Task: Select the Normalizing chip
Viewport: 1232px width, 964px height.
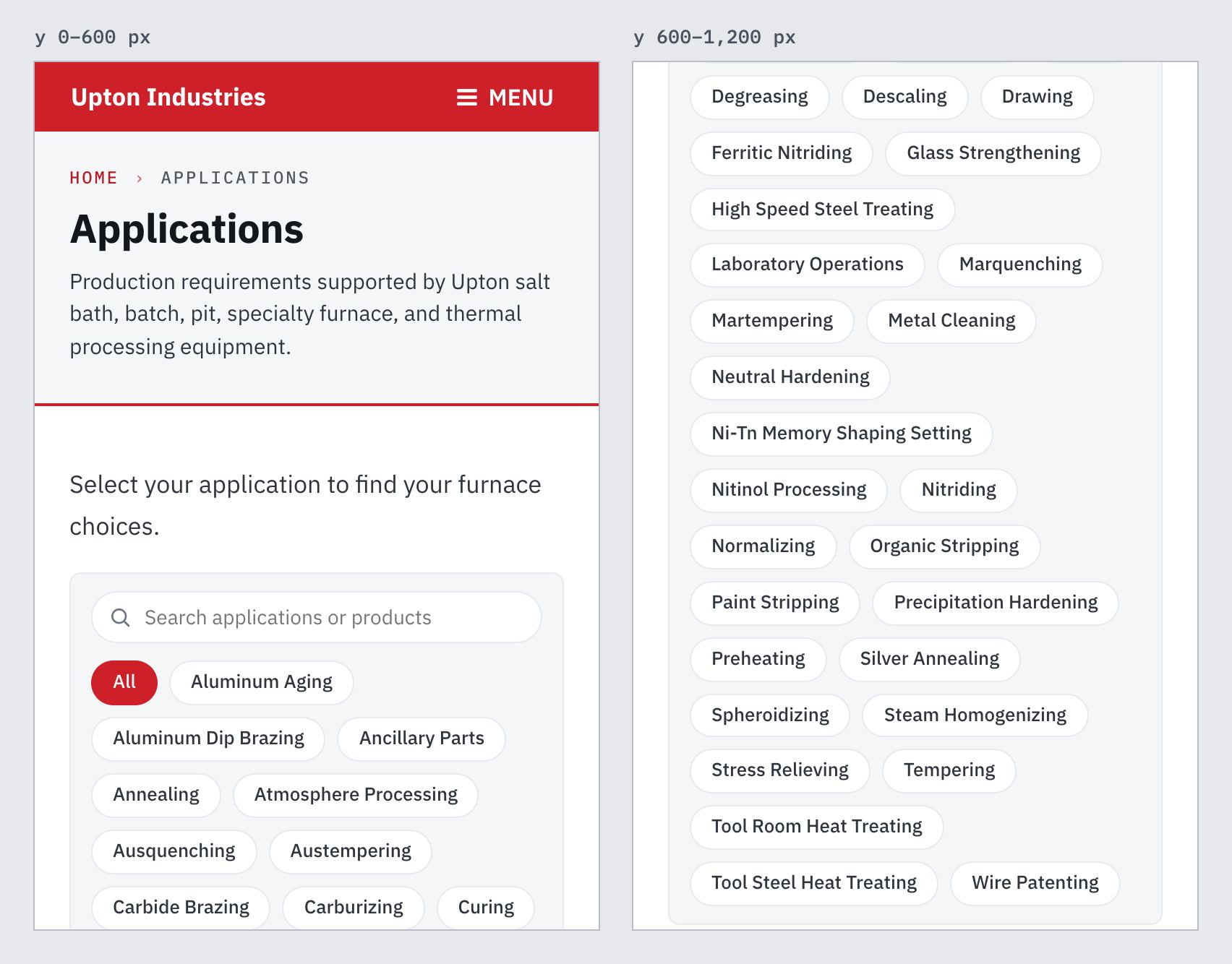Action: tap(763, 546)
